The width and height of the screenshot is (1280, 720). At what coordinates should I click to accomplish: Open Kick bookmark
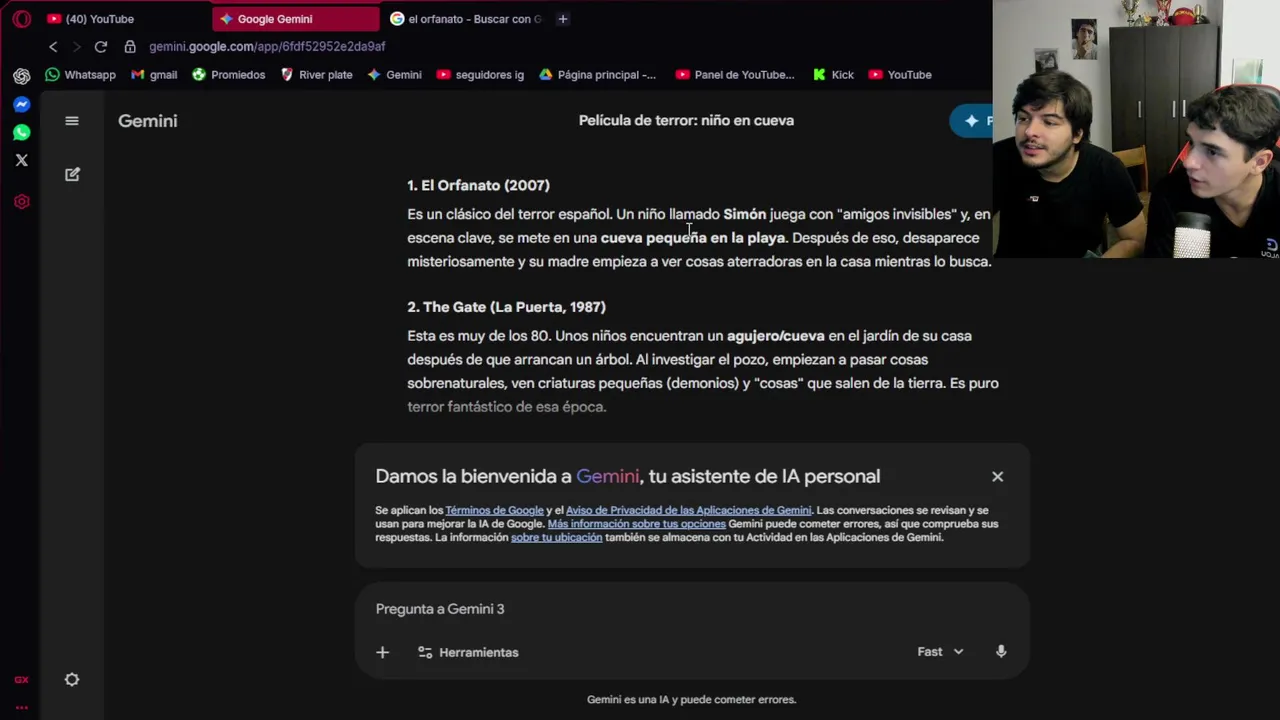pos(834,75)
